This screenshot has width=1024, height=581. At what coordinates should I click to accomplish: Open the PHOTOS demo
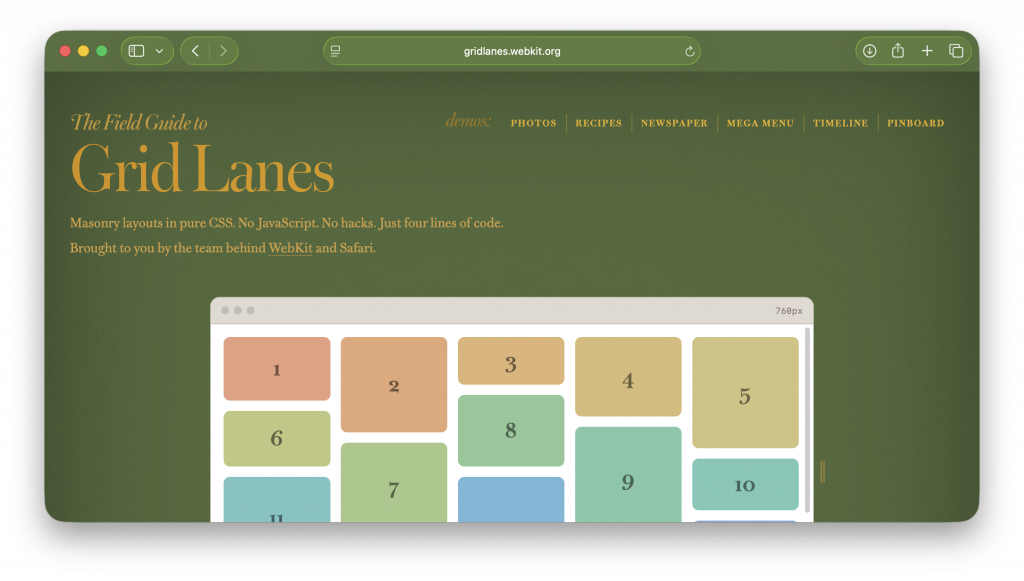coord(534,123)
